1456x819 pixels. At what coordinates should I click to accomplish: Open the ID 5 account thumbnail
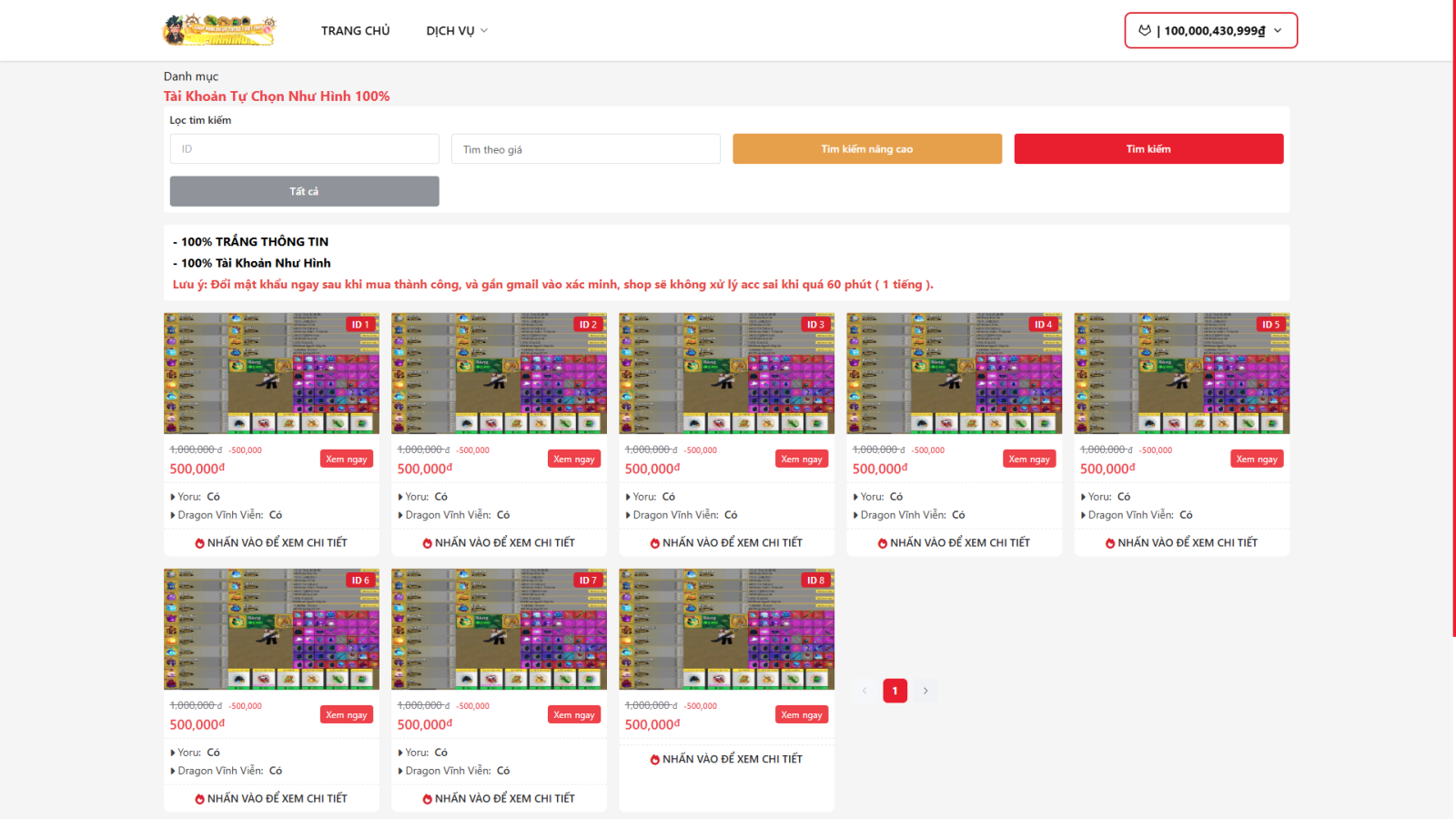pos(1181,373)
